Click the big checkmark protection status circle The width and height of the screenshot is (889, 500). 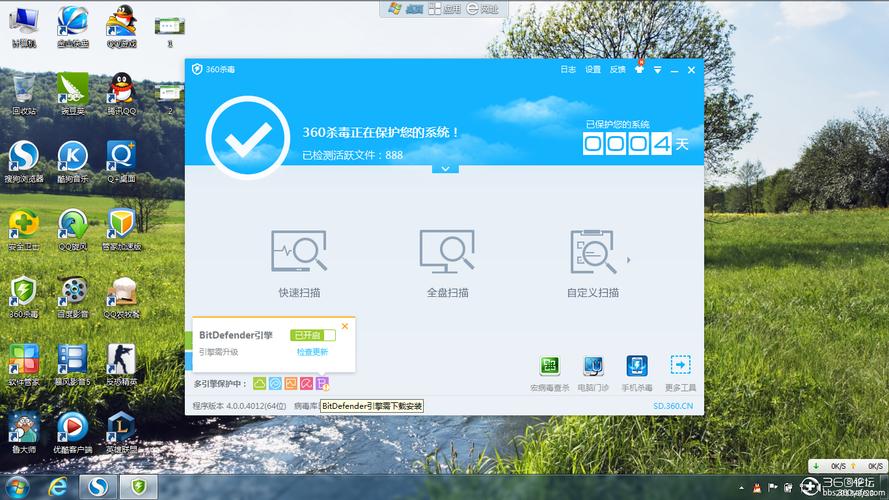point(248,138)
